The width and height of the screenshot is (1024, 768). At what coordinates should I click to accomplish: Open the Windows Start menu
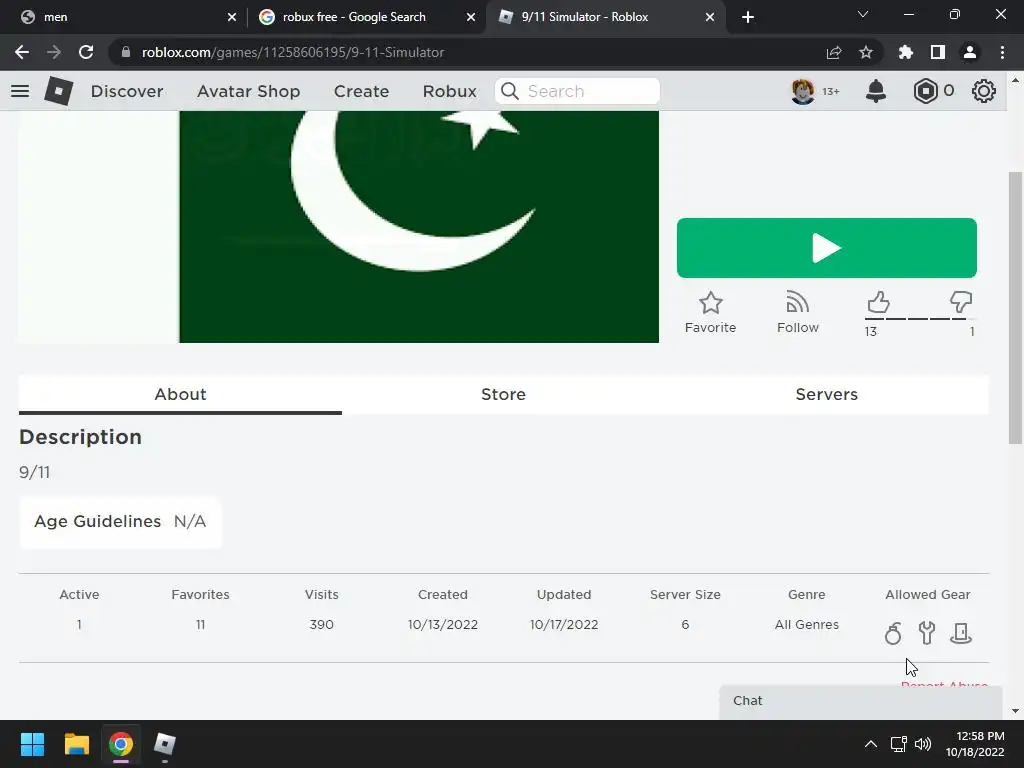coord(32,744)
